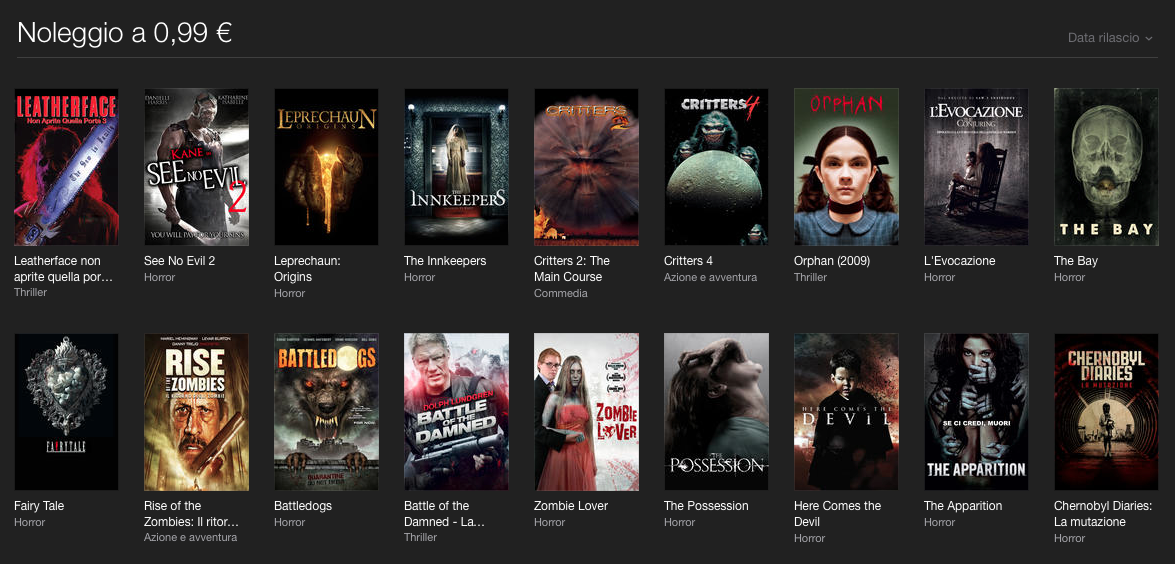The height and width of the screenshot is (564, 1175).
Task: Click the title 'Leatherface non aprite quella por…'
Action: click(64, 269)
